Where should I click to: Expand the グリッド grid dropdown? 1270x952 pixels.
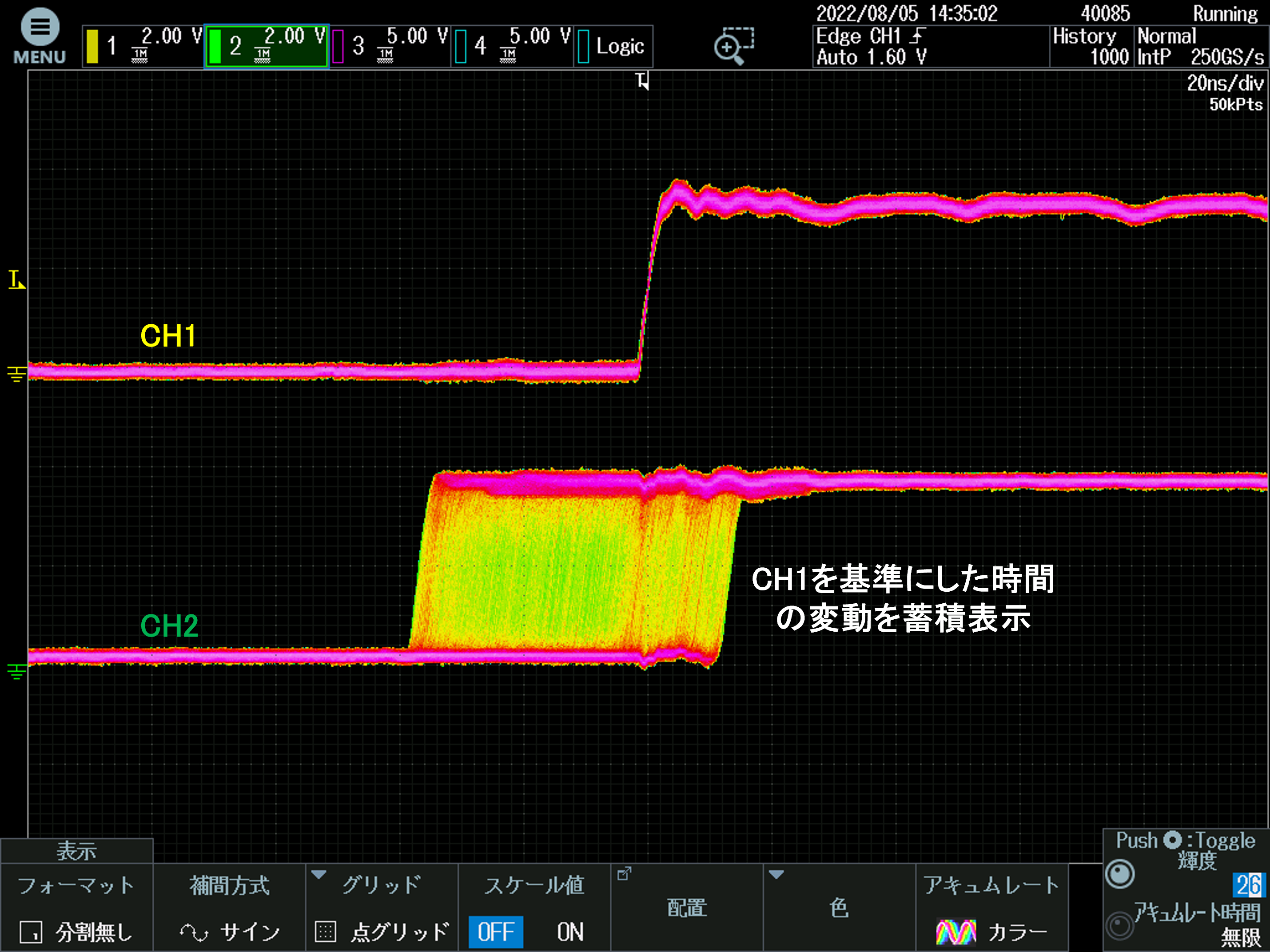382,908
